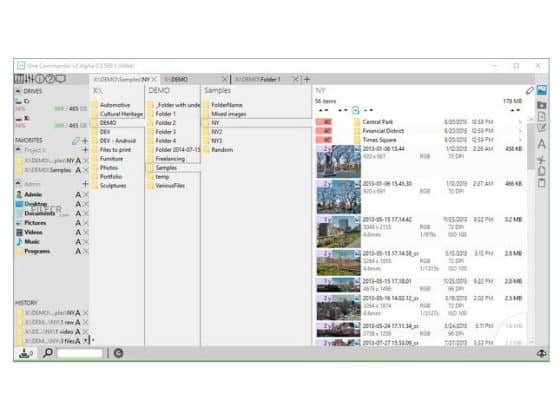Add a favorite using plus beside FAVORITES
The width and height of the screenshot is (560, 420).
(85, 141)
